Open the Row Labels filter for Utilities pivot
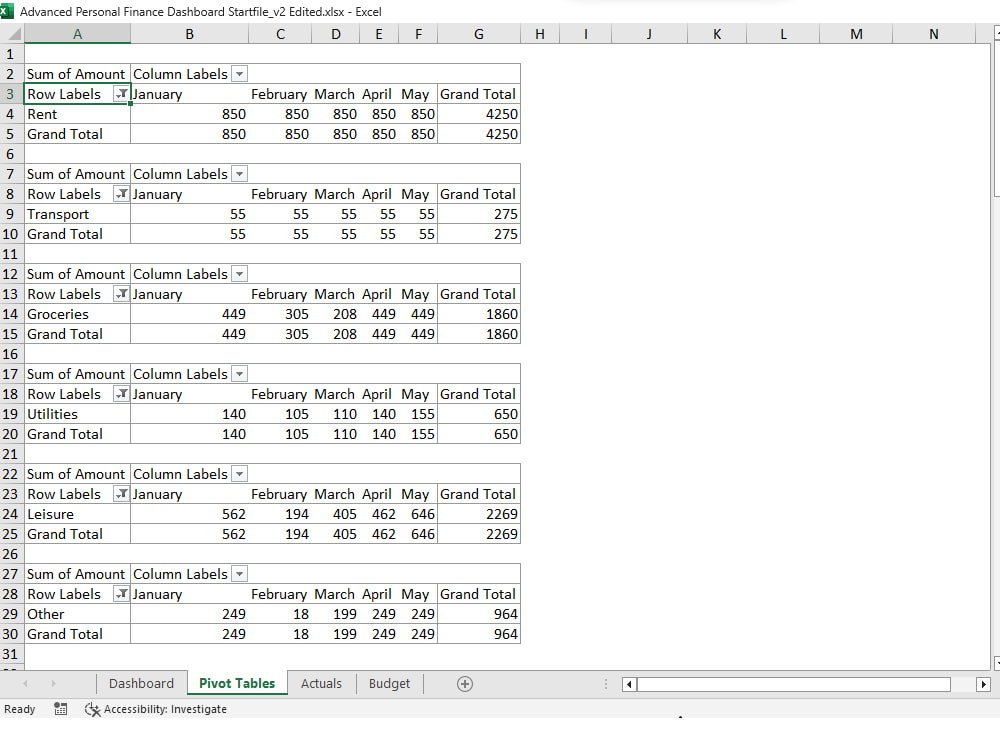This screenshot has width=1000, height=750. point(121,393)
